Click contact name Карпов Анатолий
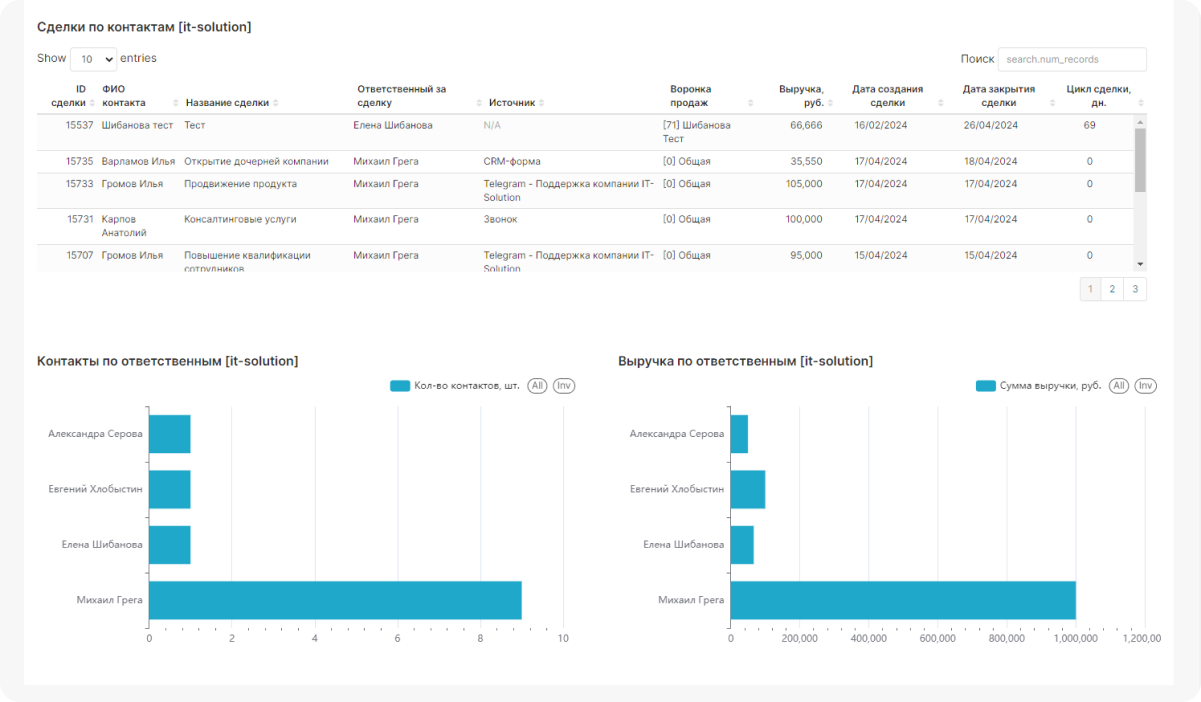The image size is (1201, 702). (x=124, y=226)
